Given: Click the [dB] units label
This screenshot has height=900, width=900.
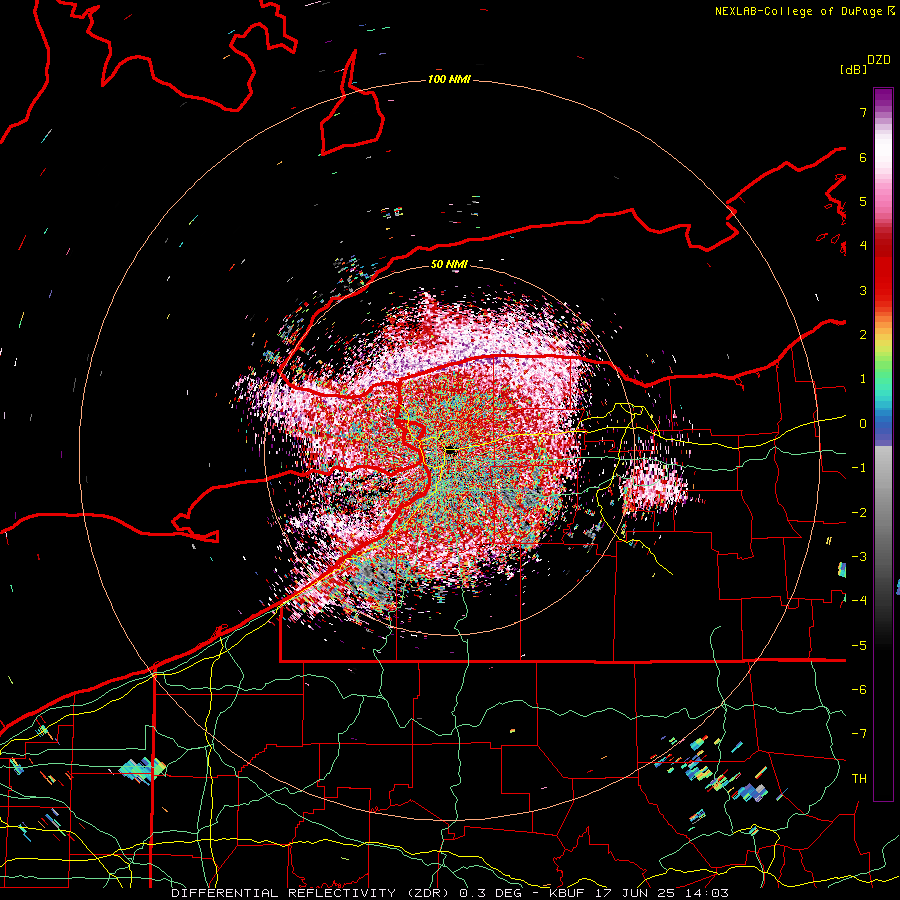Looking at the screenshot, I should [x=853, y=69].
